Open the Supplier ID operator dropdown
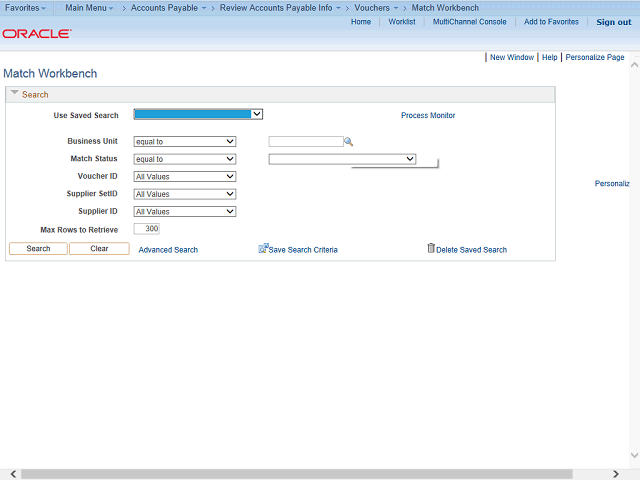Screen dimensions: 640x480 coord(184,212)
